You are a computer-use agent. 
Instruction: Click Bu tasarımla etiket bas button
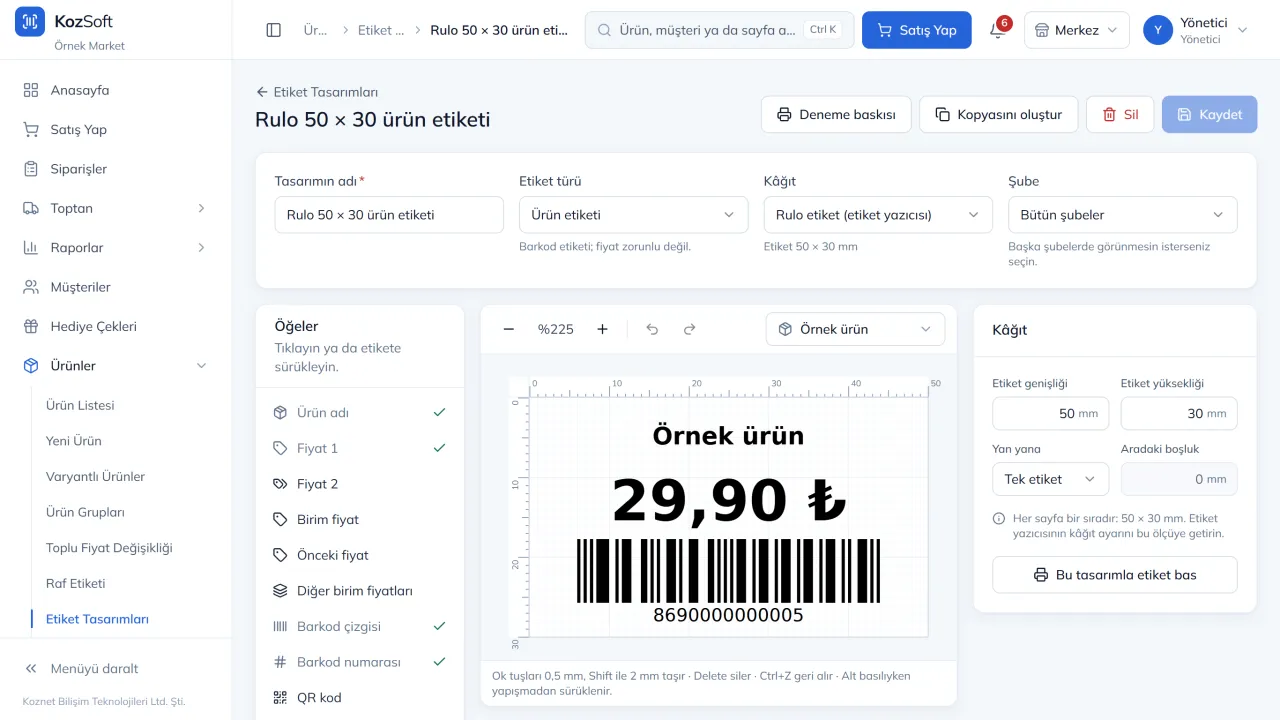click(x=1114, y=575)
